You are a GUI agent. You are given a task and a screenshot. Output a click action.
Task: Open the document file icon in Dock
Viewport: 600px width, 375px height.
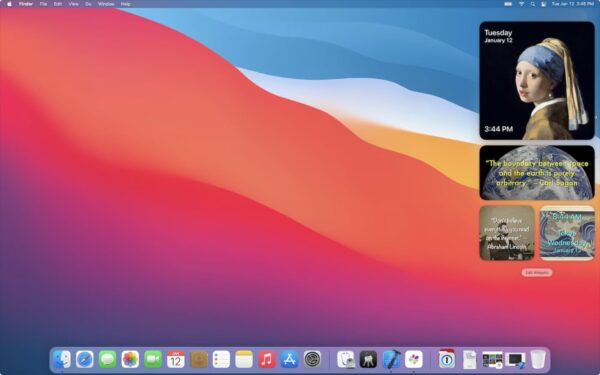(470, 360)
